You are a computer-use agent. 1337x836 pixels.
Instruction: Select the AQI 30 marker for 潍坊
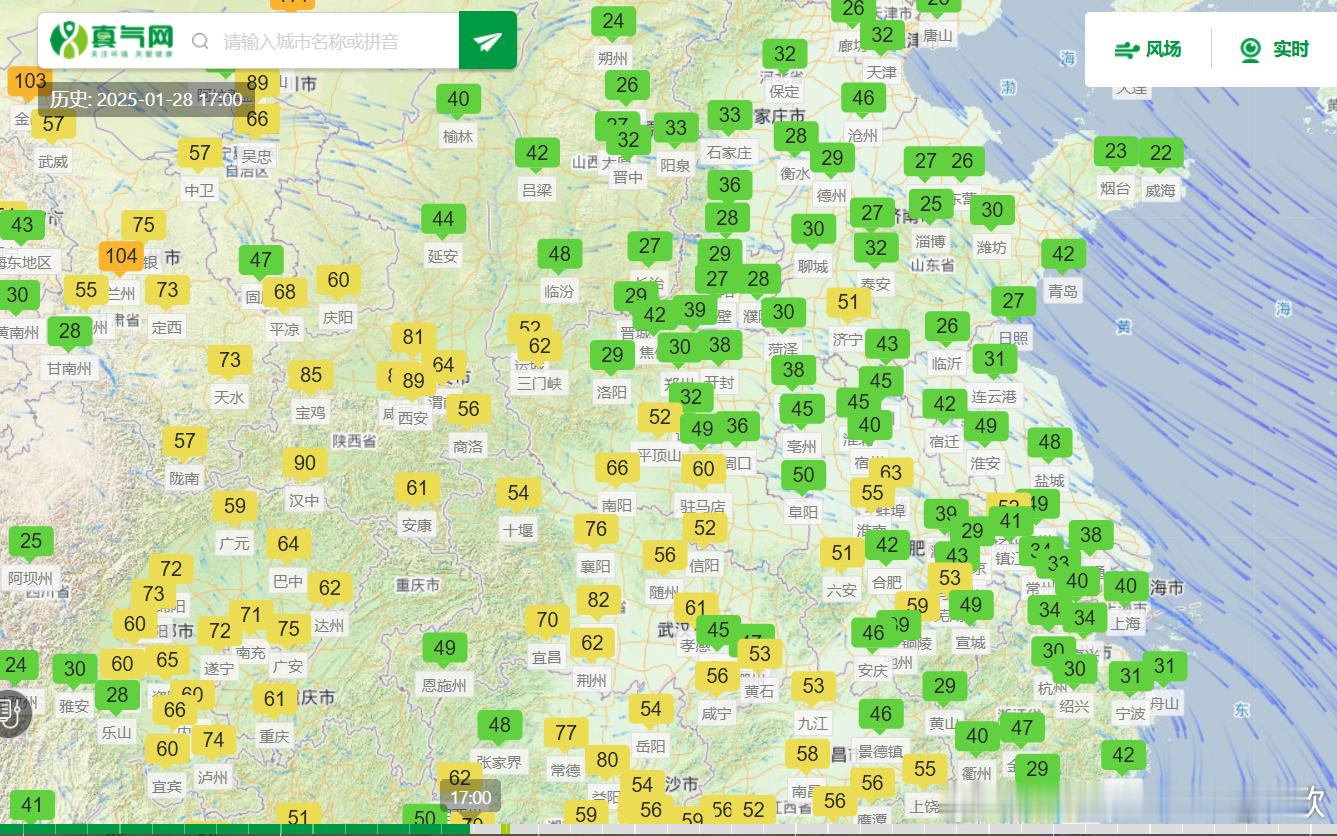[x=992, y=210]
